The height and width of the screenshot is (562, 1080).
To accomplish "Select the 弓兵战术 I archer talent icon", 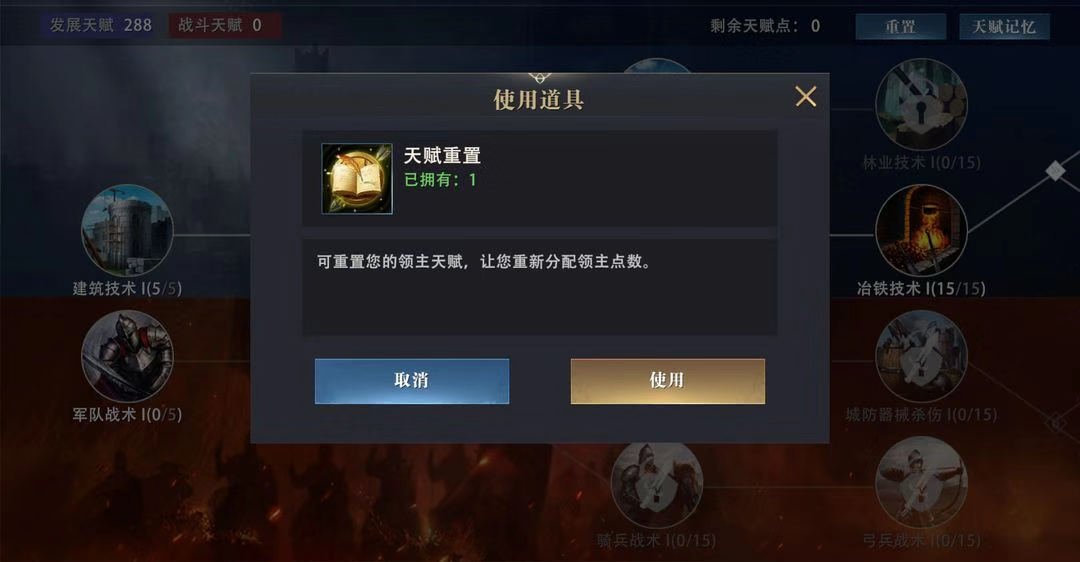I will [x=921, y=483].
